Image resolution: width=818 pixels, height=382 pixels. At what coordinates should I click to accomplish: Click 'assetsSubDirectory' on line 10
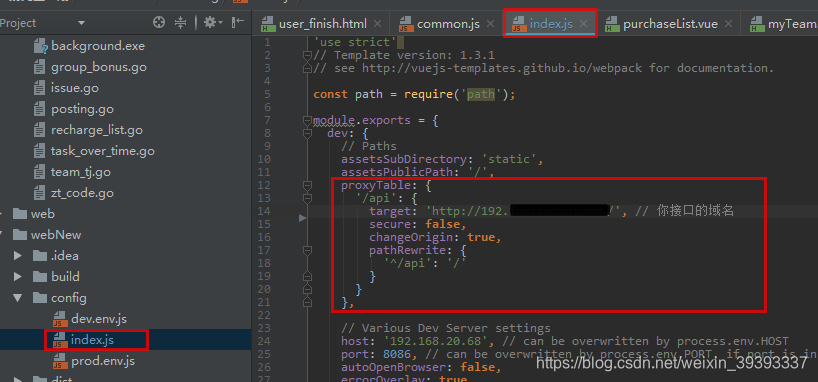click(x=404, y=159)
